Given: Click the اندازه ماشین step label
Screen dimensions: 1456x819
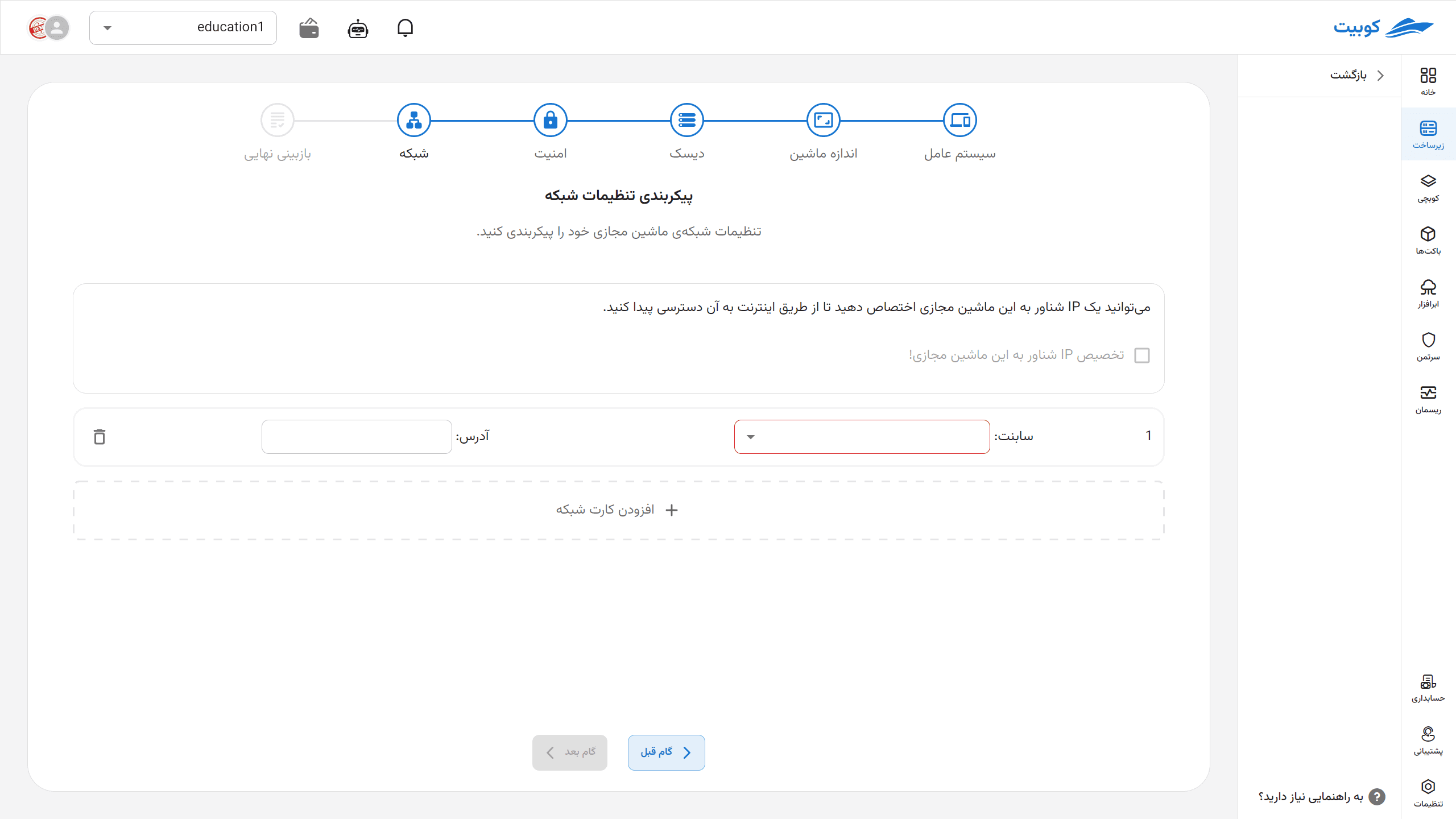Looking at the screenshot, I should coord(824,154).
